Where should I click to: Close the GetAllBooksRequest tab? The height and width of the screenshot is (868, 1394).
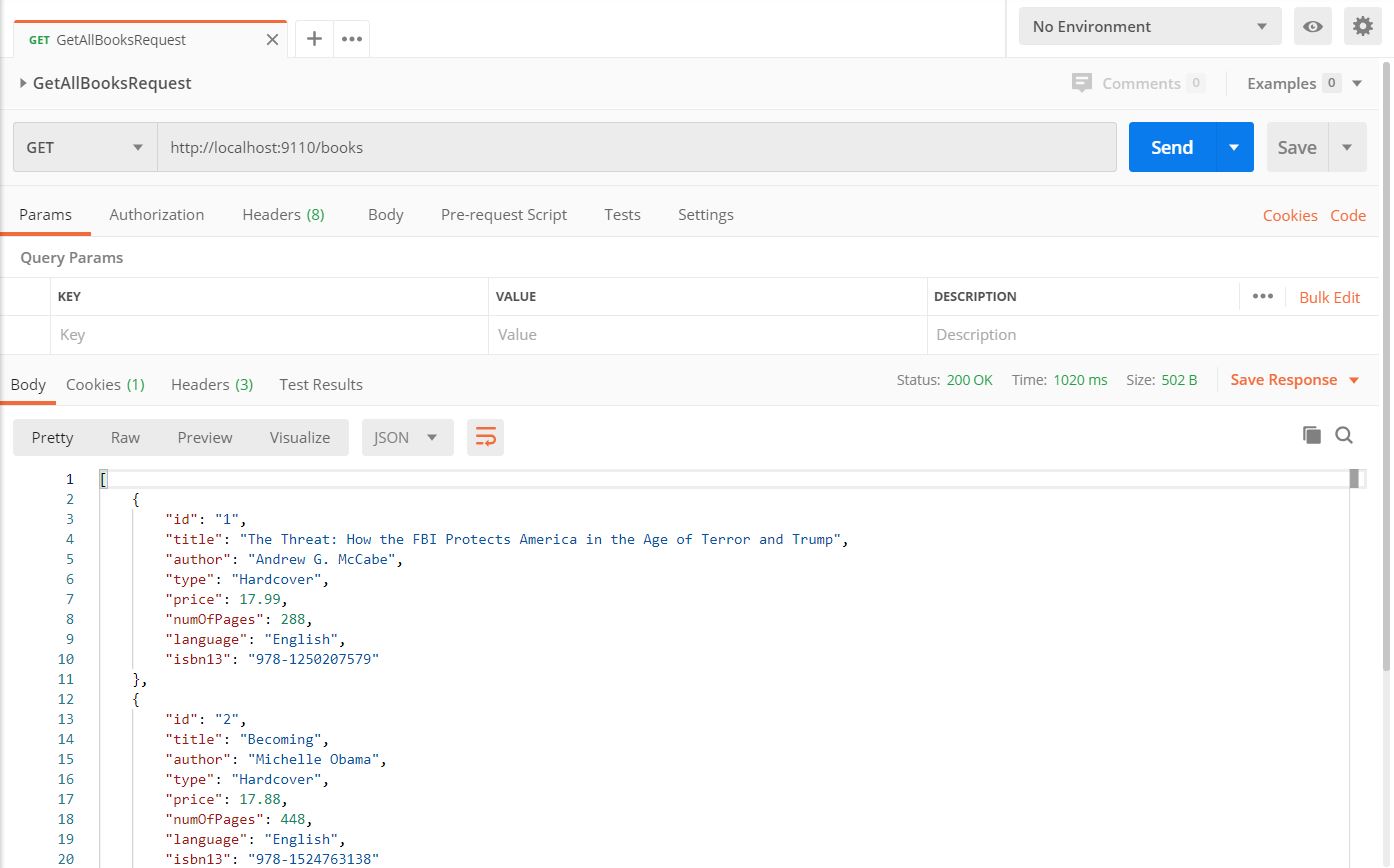click(272, 40)
